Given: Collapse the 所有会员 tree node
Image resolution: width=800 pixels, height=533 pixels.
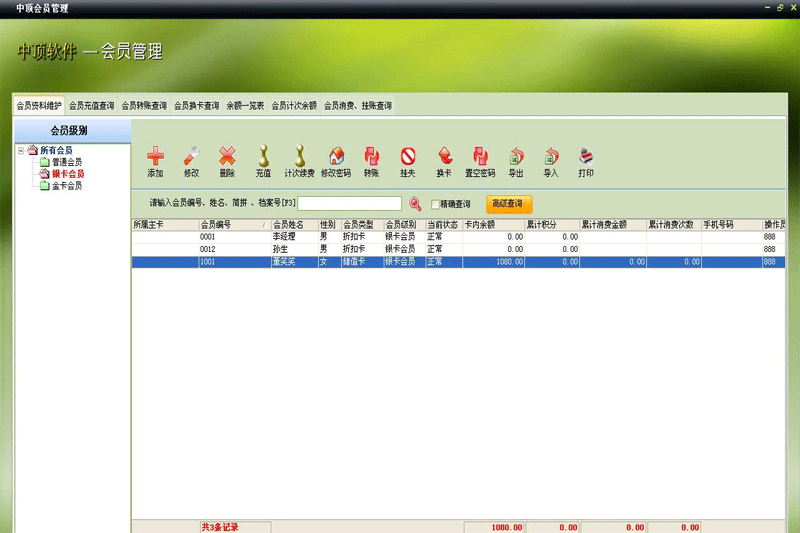Looking at the screenshot, I should click(x=21, y=150).
